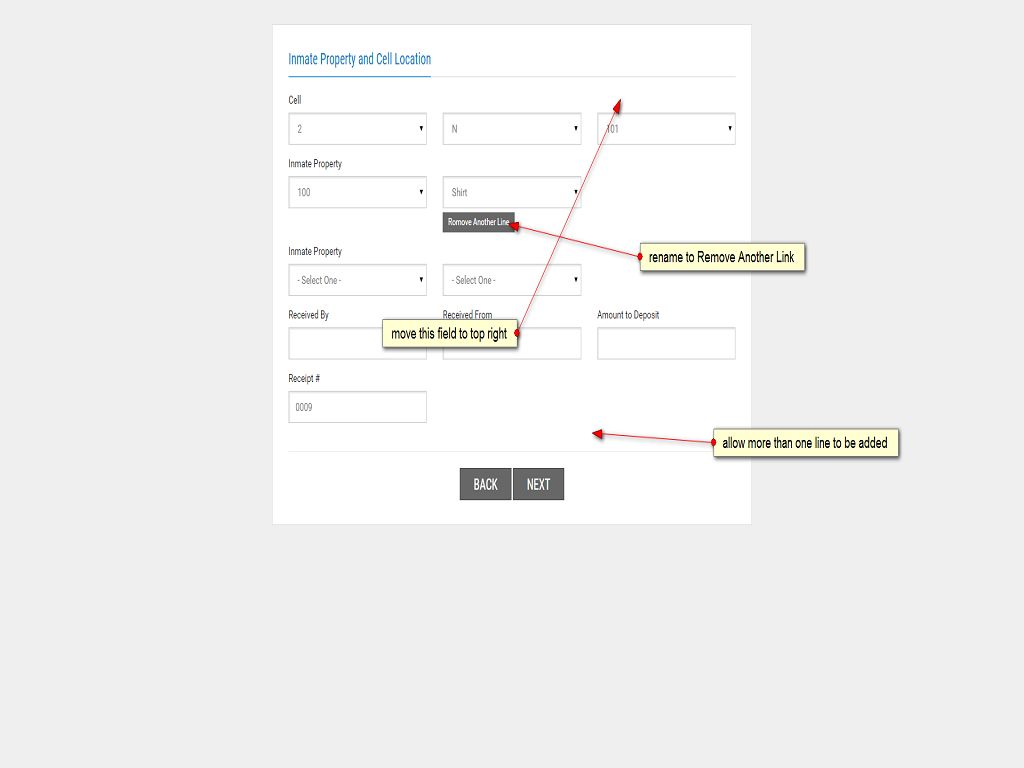Click the Receipt # field containing 0009
The height and width of the screenshot is (768, 1024).
point(357,407)
